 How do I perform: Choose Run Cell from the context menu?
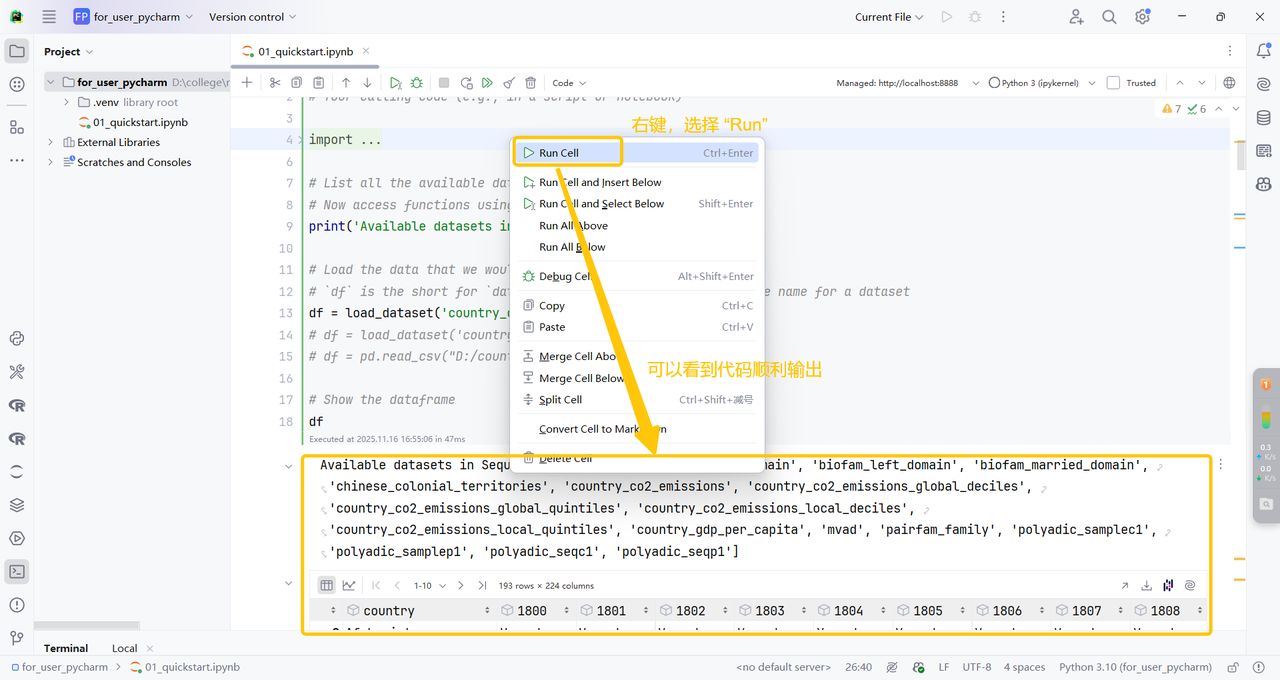click(x=559, y=153)
